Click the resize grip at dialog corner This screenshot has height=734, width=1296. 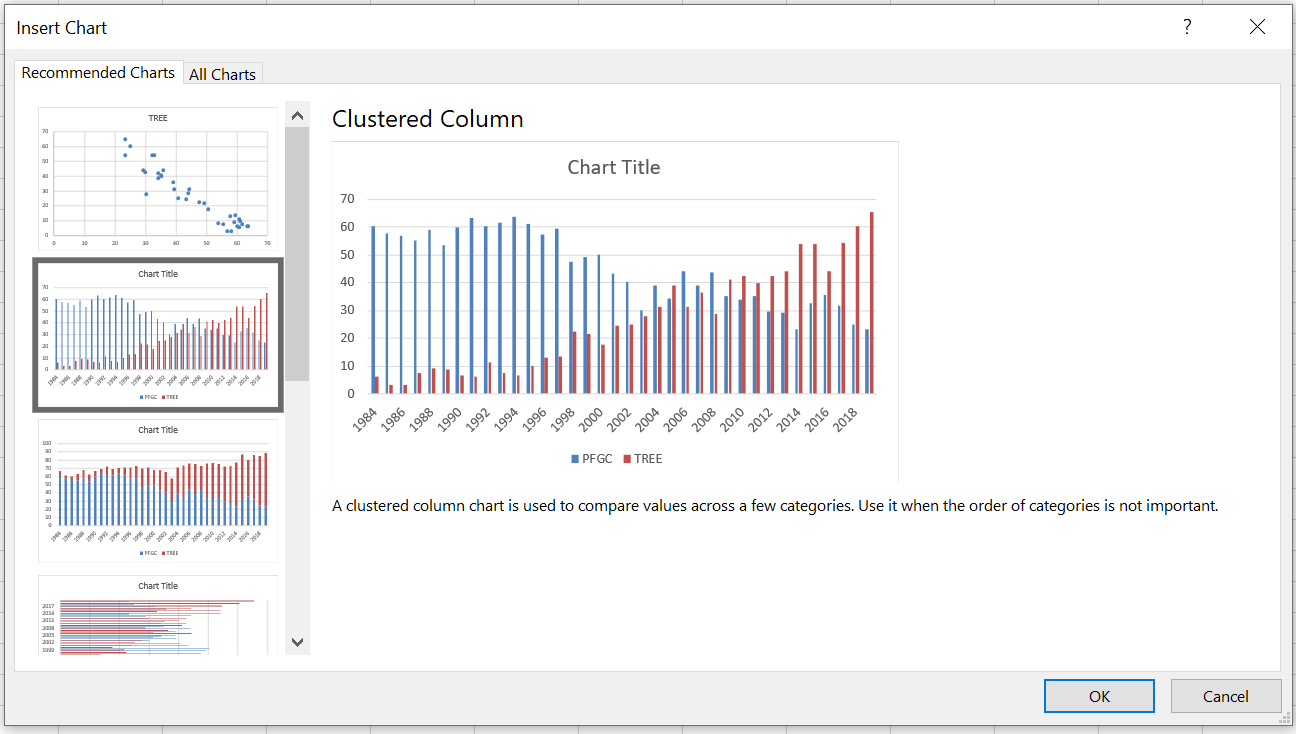(x=1285, y=718)
